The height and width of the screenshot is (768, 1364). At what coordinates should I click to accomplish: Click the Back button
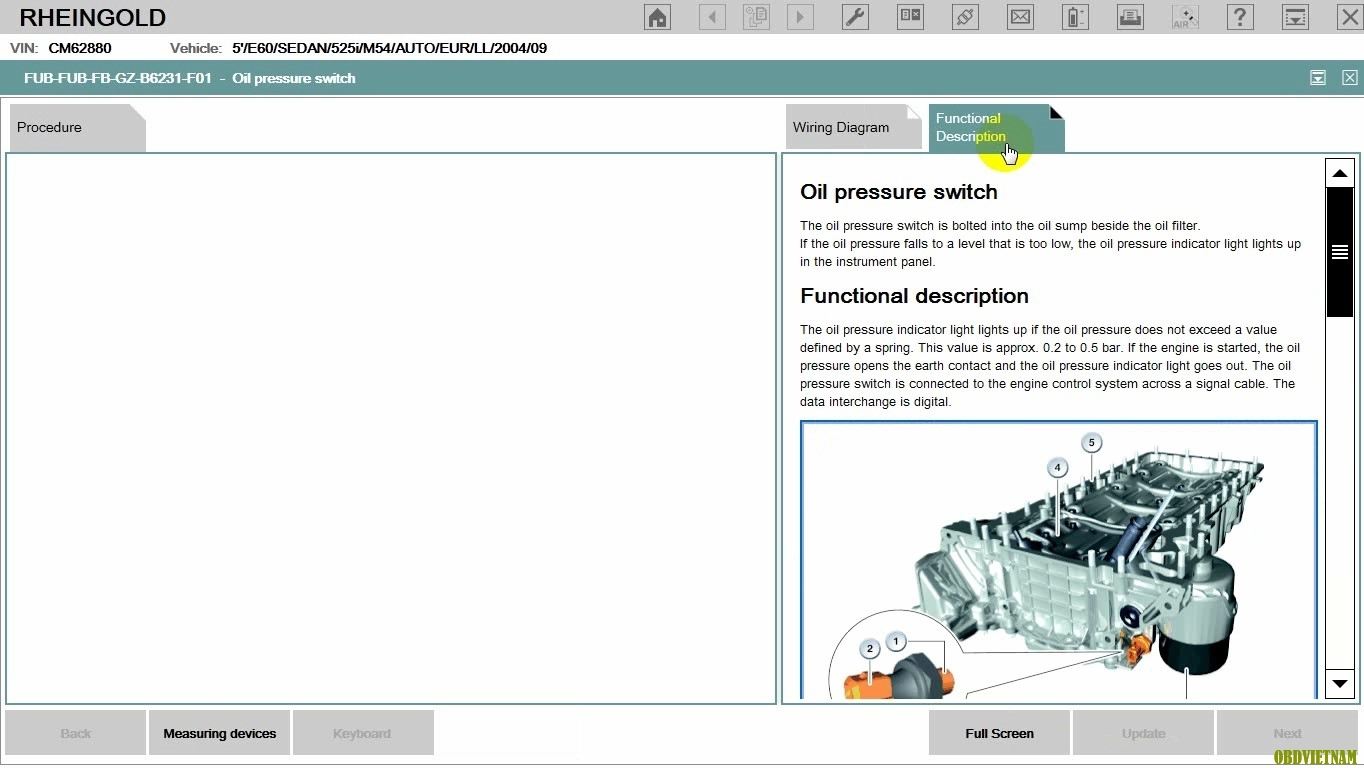[x=76, y=733]
